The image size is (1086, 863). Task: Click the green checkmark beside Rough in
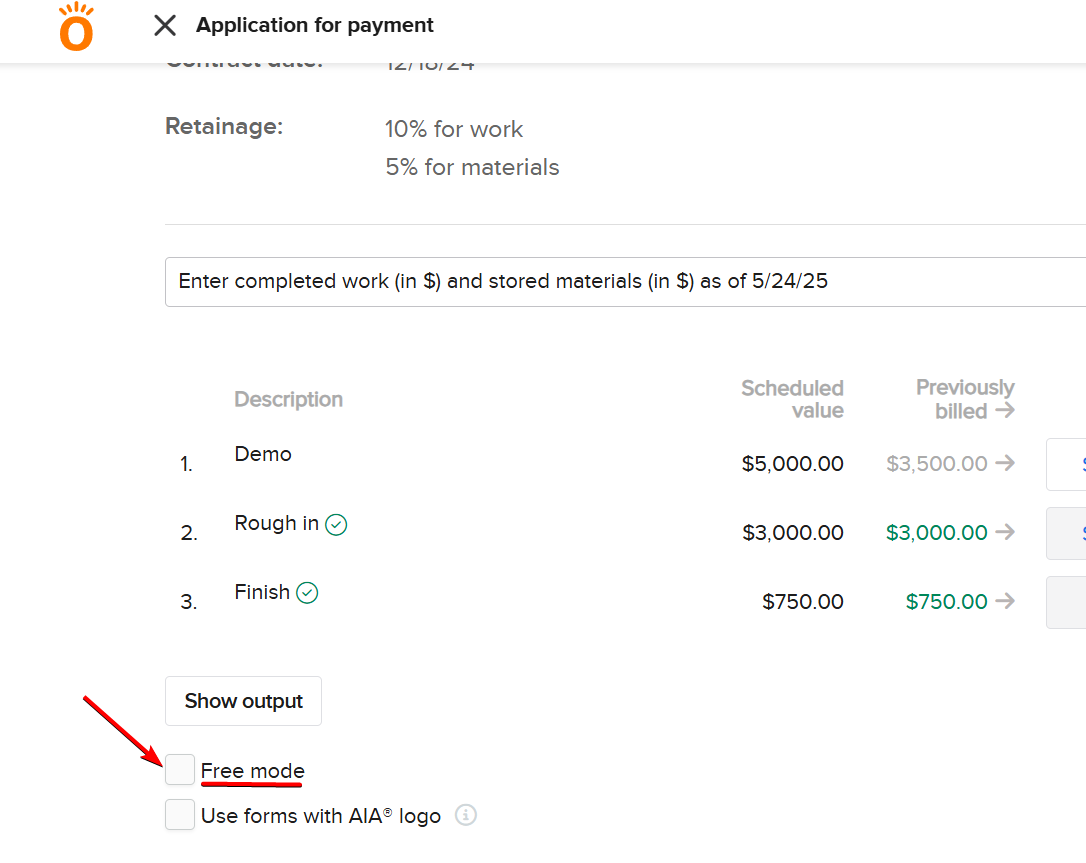[x=337, y=524]
